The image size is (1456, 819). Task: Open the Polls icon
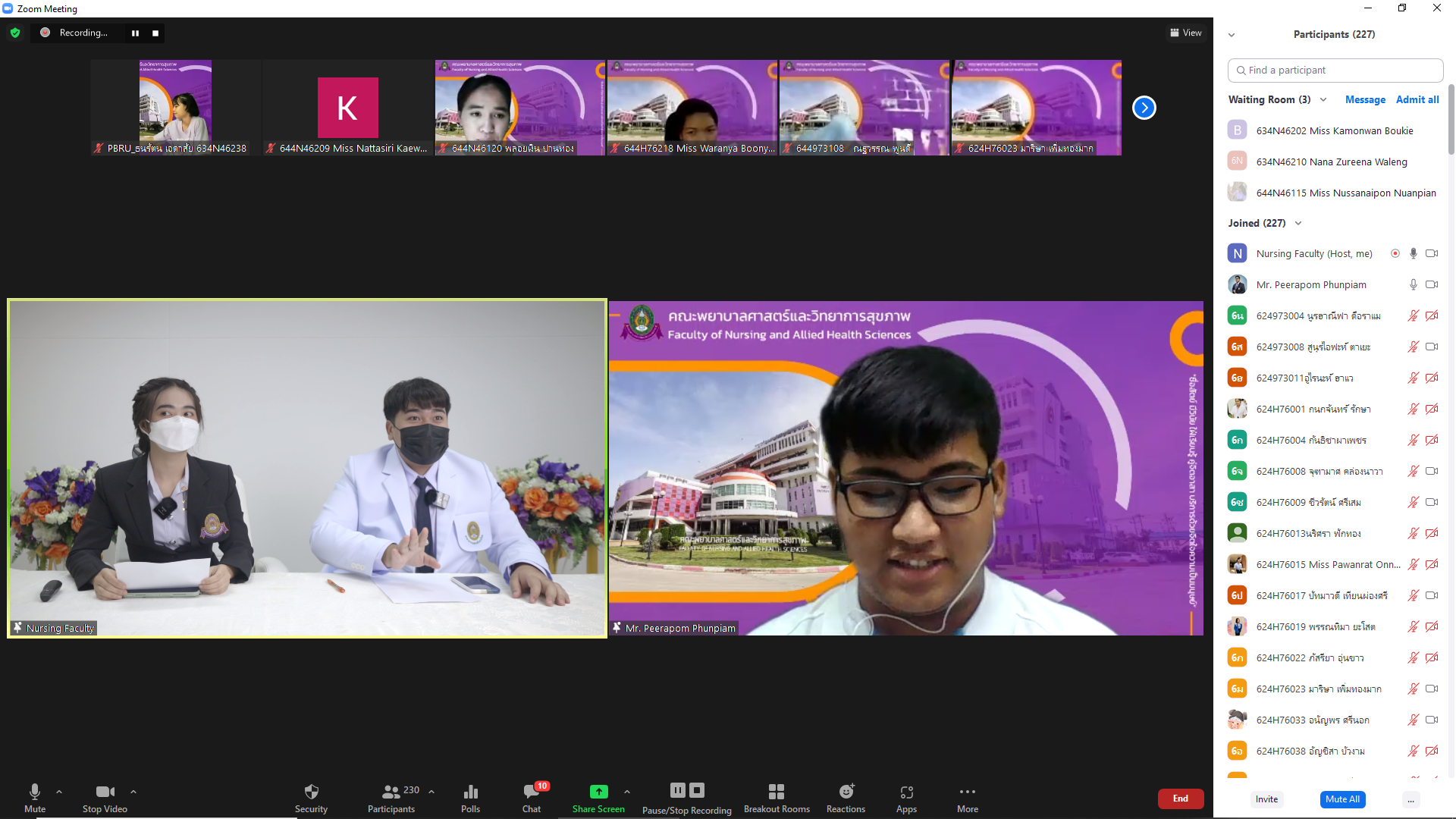470,792
